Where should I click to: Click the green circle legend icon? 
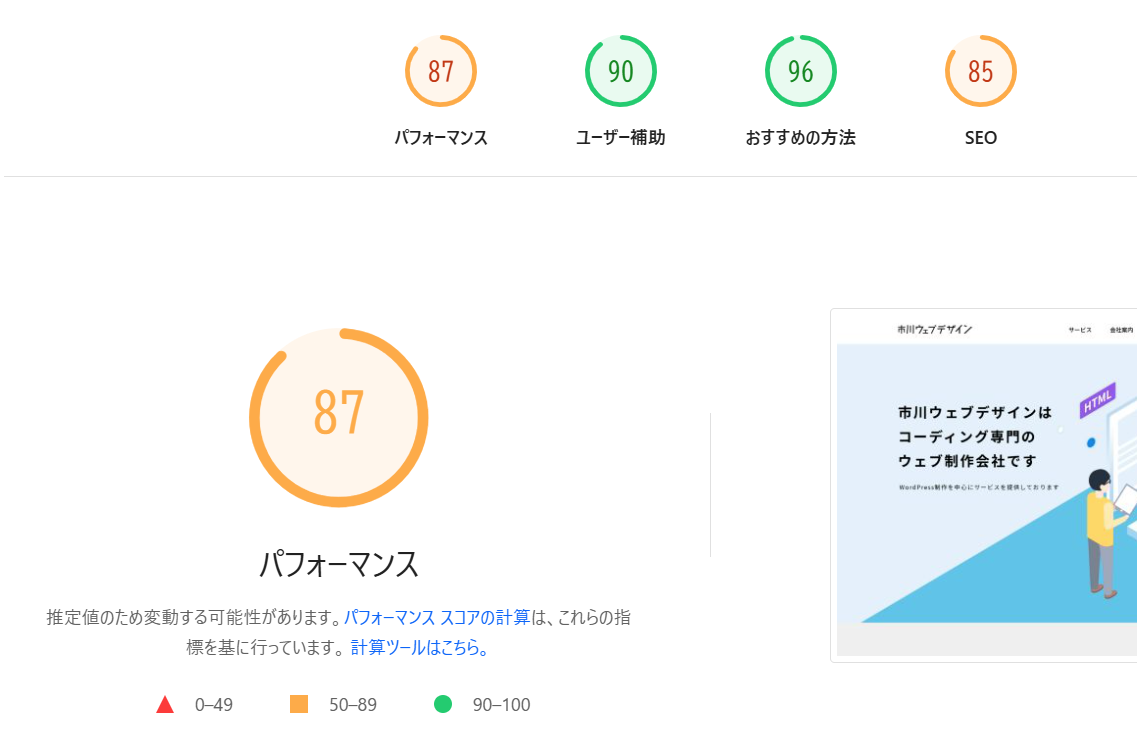(x=443, y=705)
